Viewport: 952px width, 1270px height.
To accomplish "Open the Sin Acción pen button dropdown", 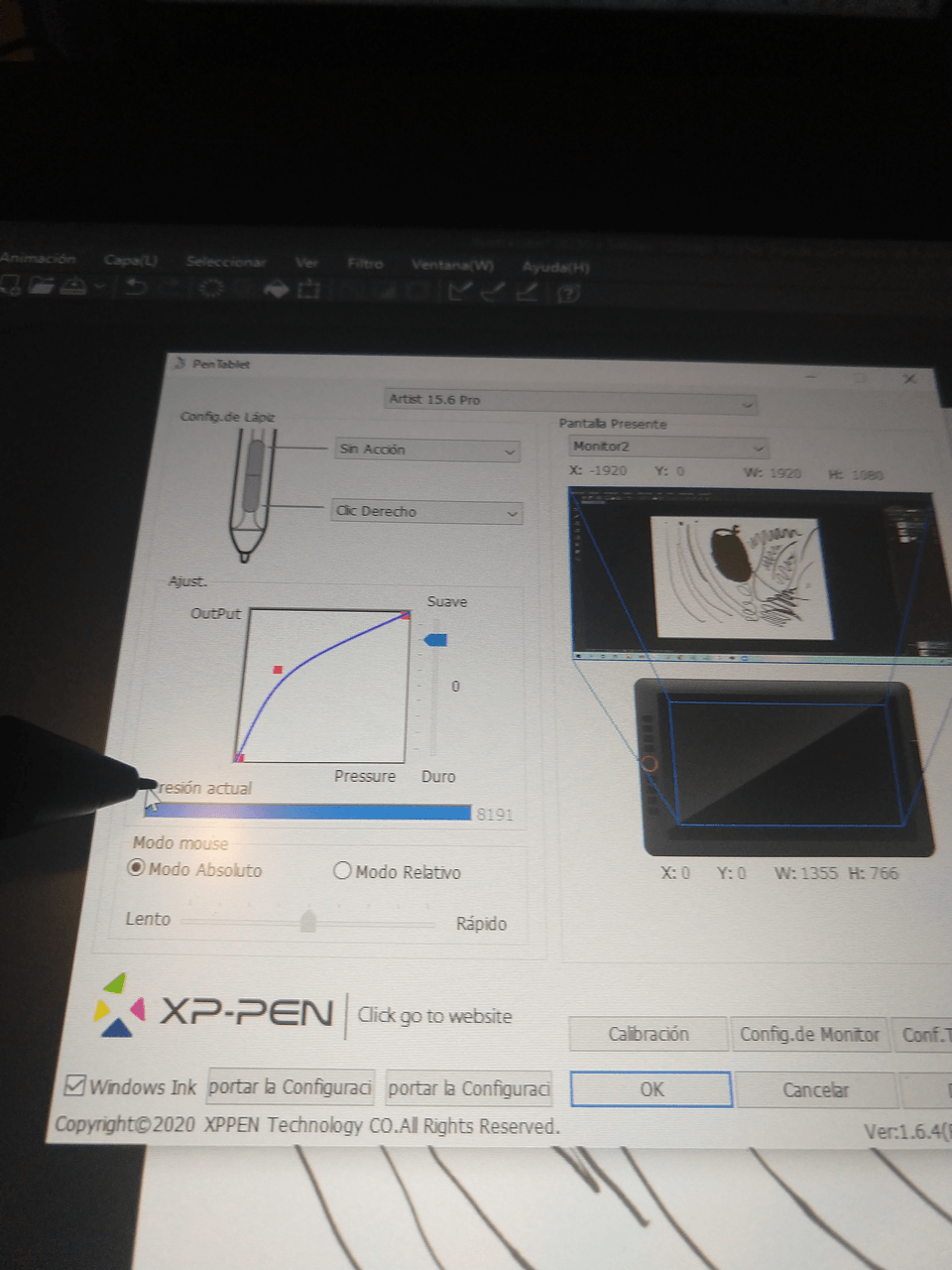I will [427, 449].
